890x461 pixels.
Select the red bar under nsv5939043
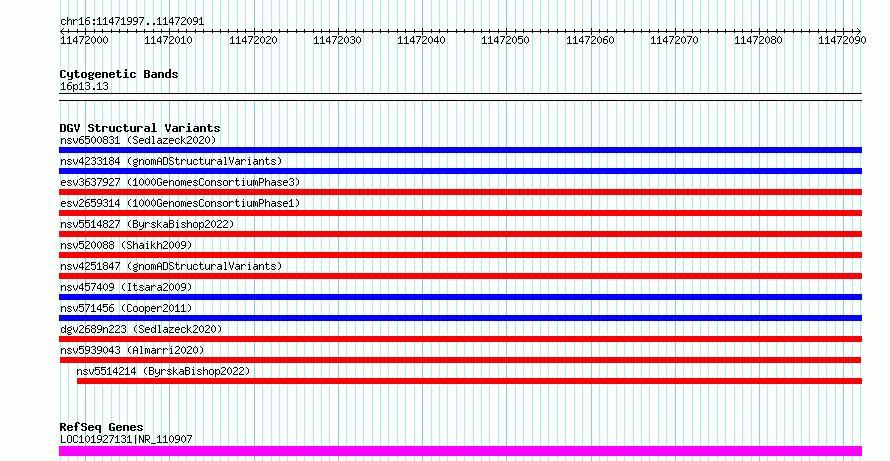(x=460, y=360)
